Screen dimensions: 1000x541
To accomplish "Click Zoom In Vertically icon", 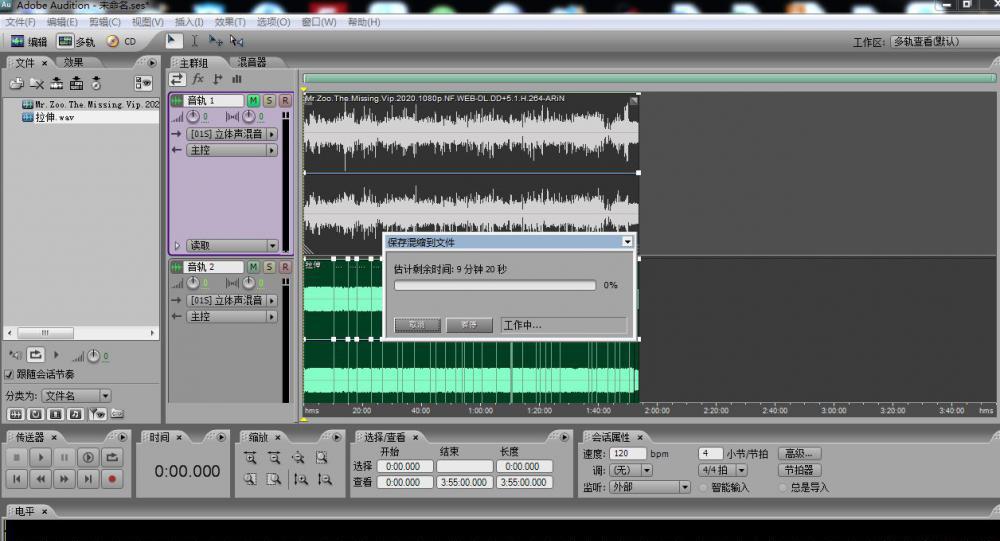I will point(300,479).
